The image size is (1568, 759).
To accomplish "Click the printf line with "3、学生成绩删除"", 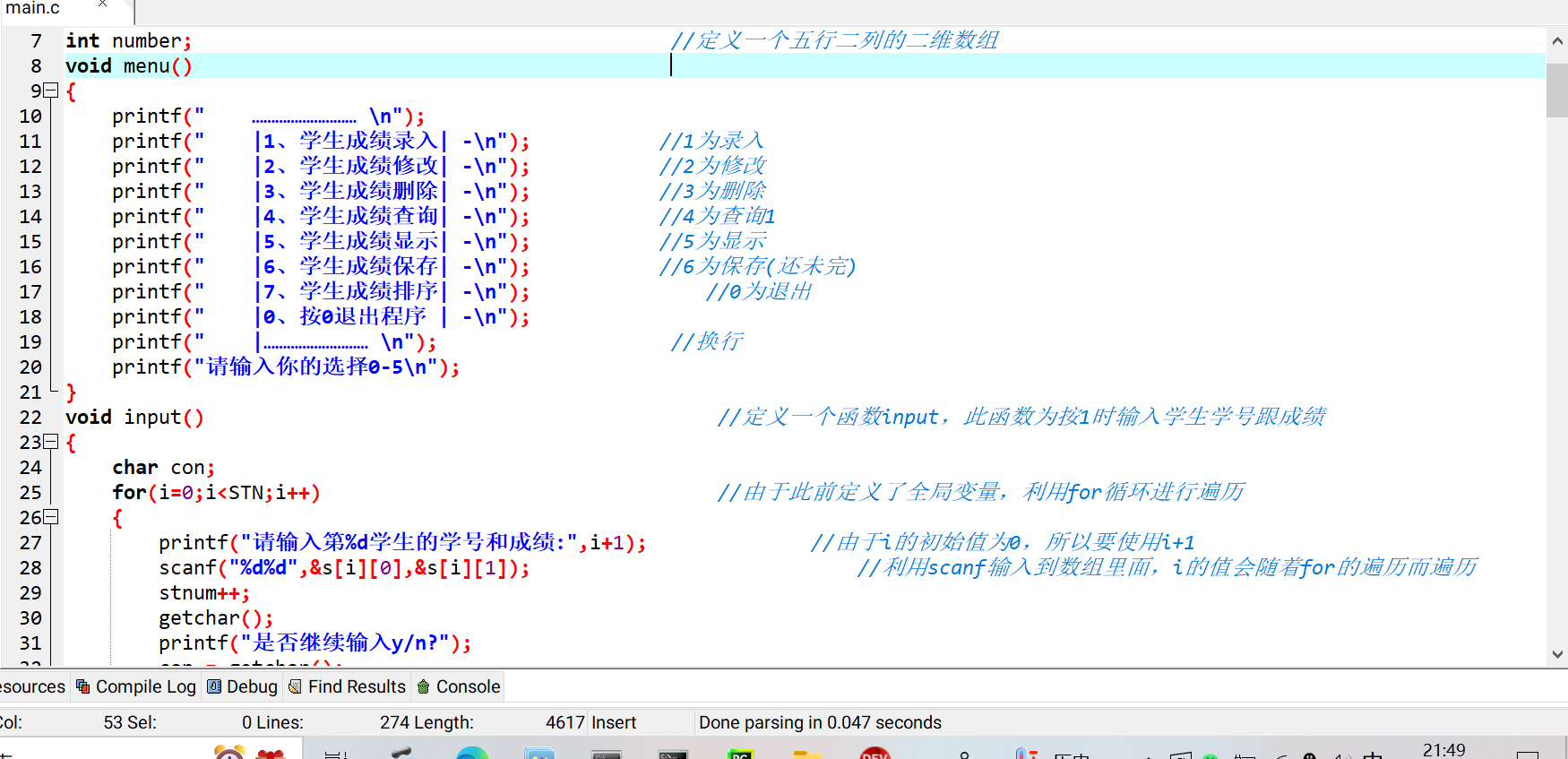I will pyautogui.click(x=321, y=192).
